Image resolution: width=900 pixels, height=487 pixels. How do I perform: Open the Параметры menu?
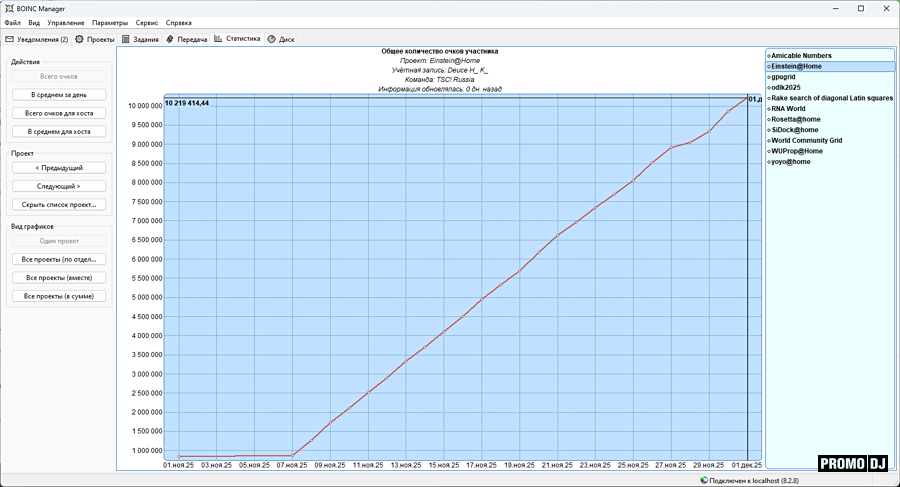pyautogui.click(x=110, y=22)
